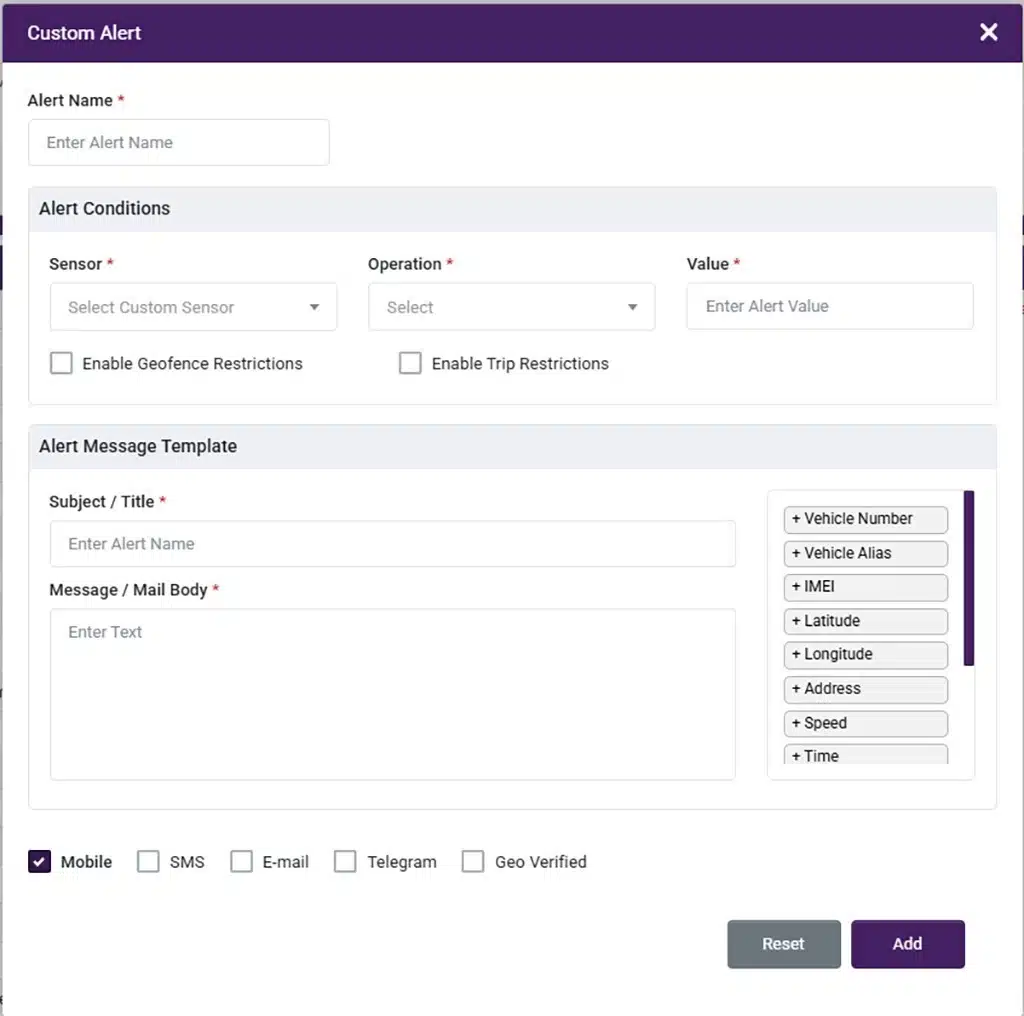
Task: Enable SMS notifications
Action: point(148,861)
